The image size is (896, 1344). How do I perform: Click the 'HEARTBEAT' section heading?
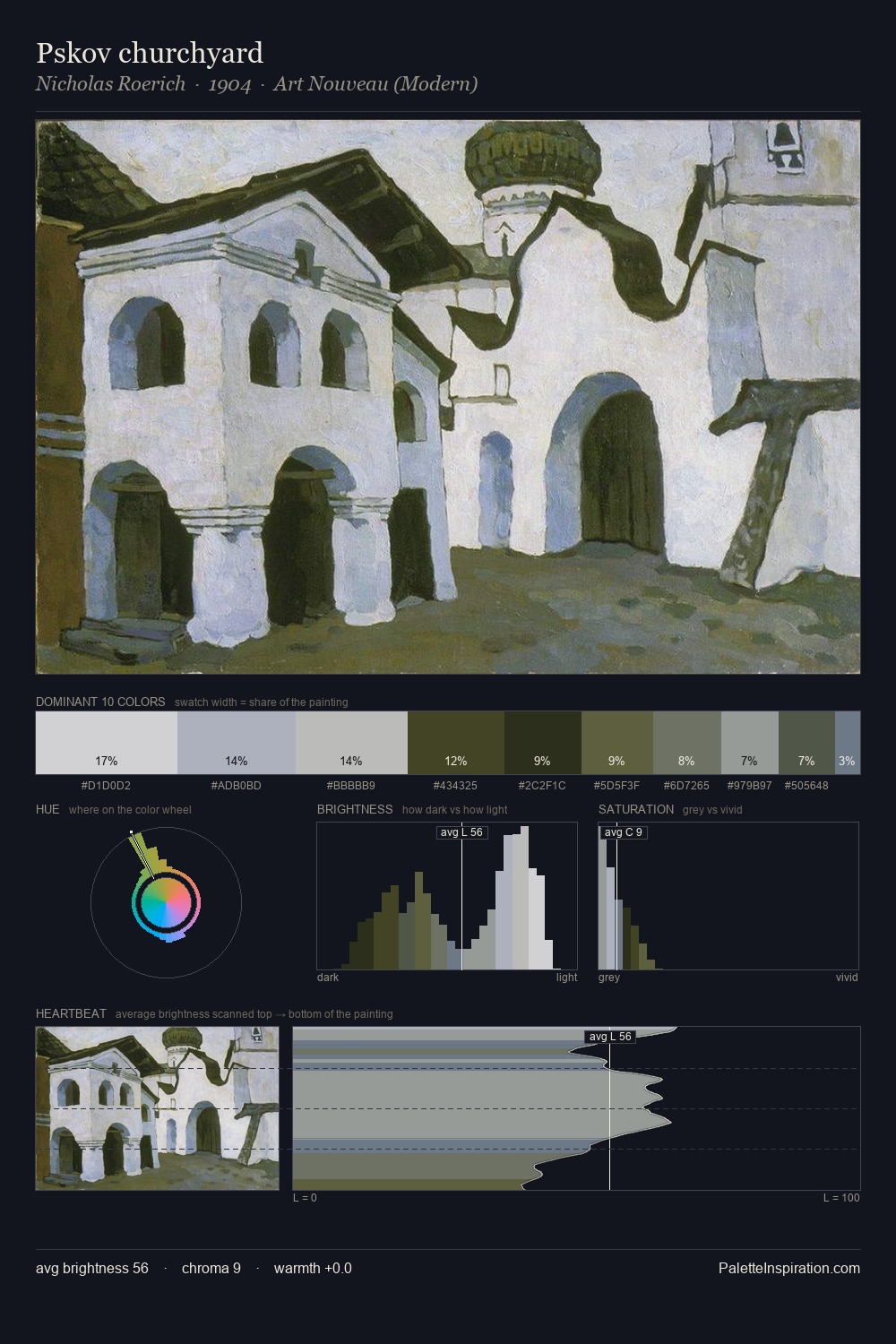point(71,1013)
